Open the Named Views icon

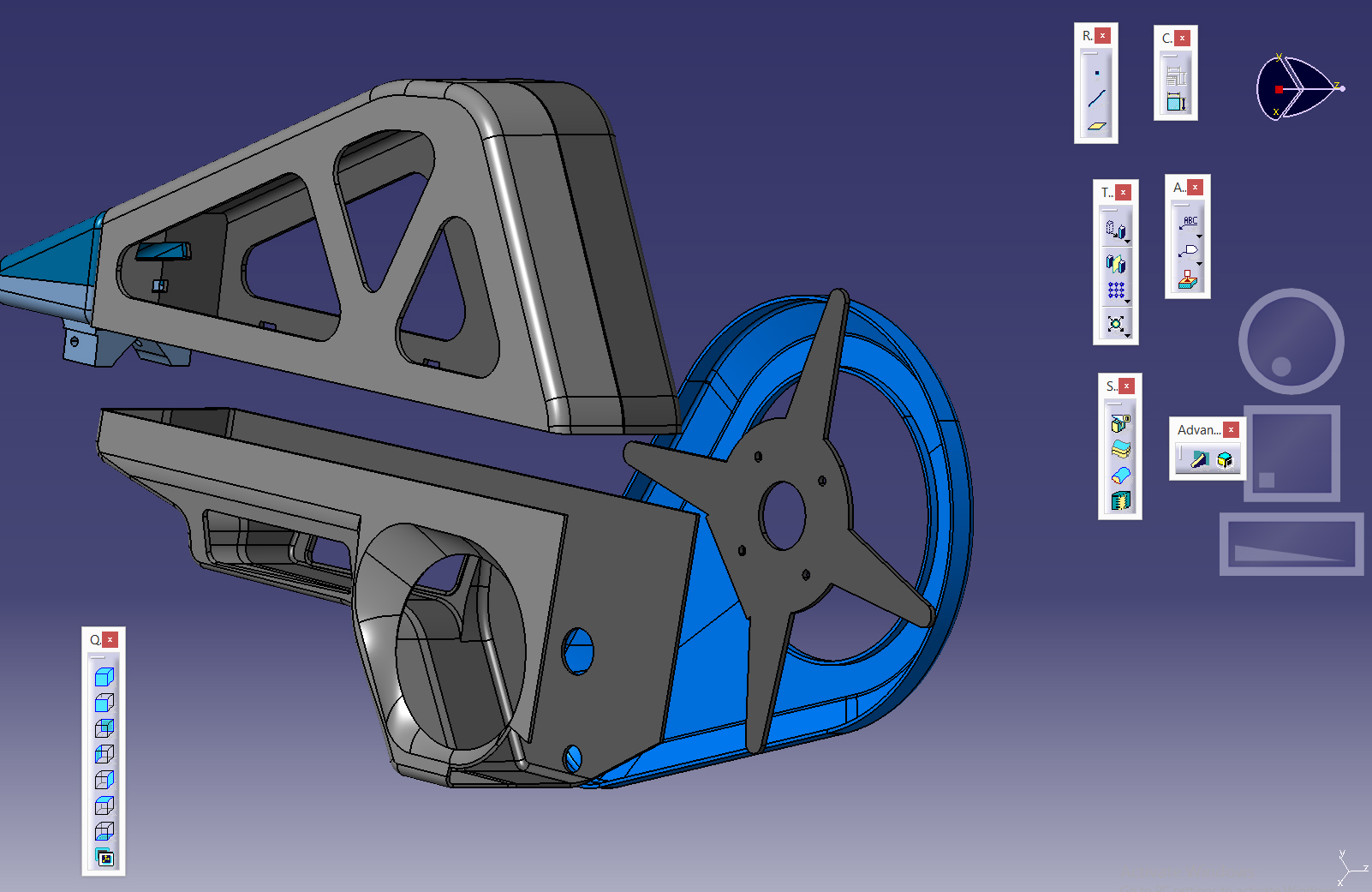pos(104,858)
